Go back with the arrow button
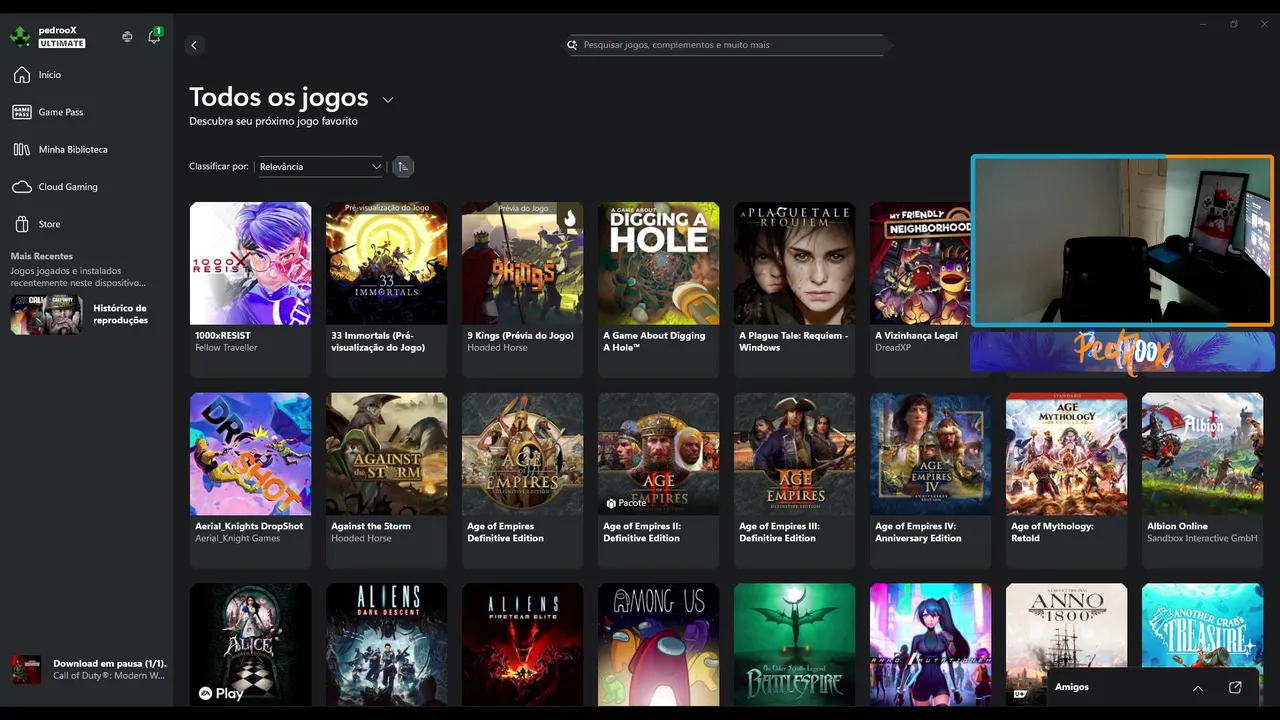 point(194,45)
